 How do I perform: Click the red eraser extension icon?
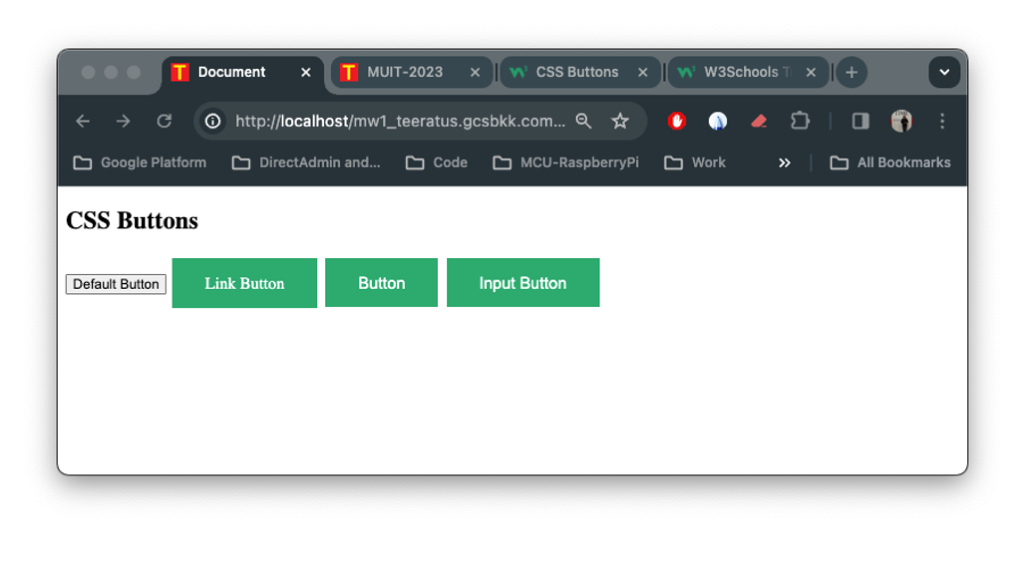pyautogui.click(x=758, y=121)
